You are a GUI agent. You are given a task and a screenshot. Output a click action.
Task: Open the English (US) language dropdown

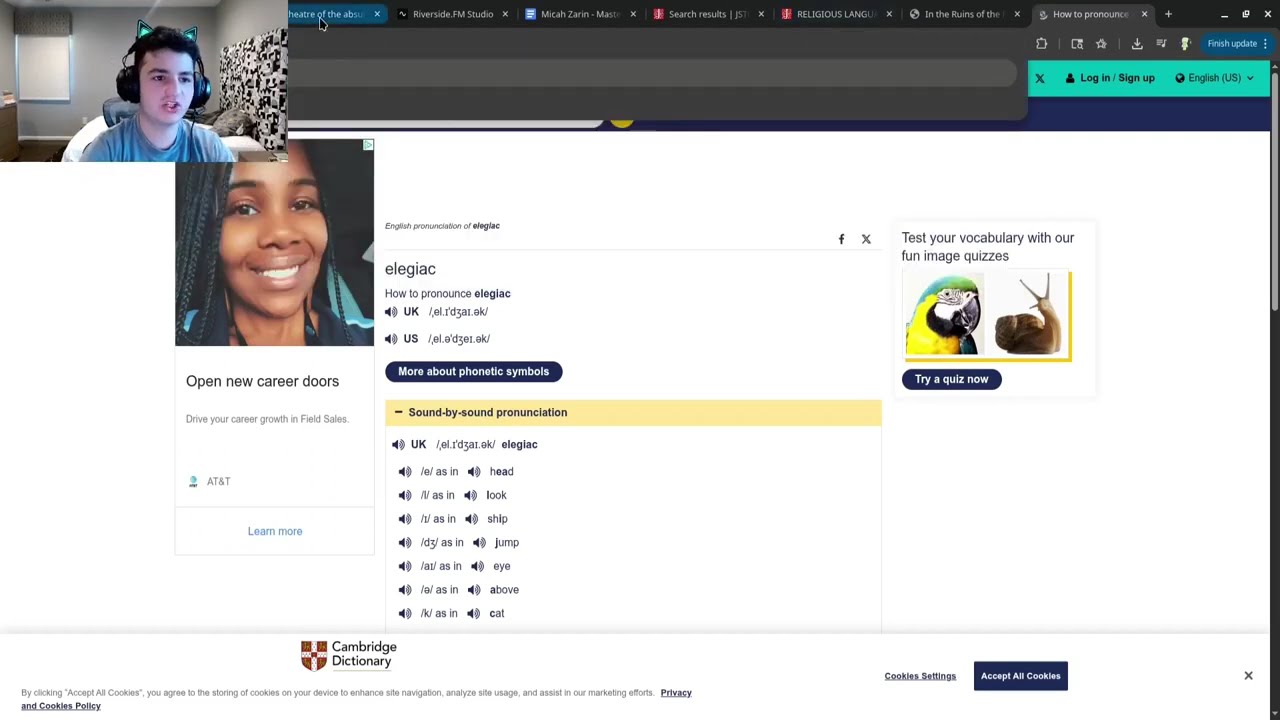[1214, 78]
